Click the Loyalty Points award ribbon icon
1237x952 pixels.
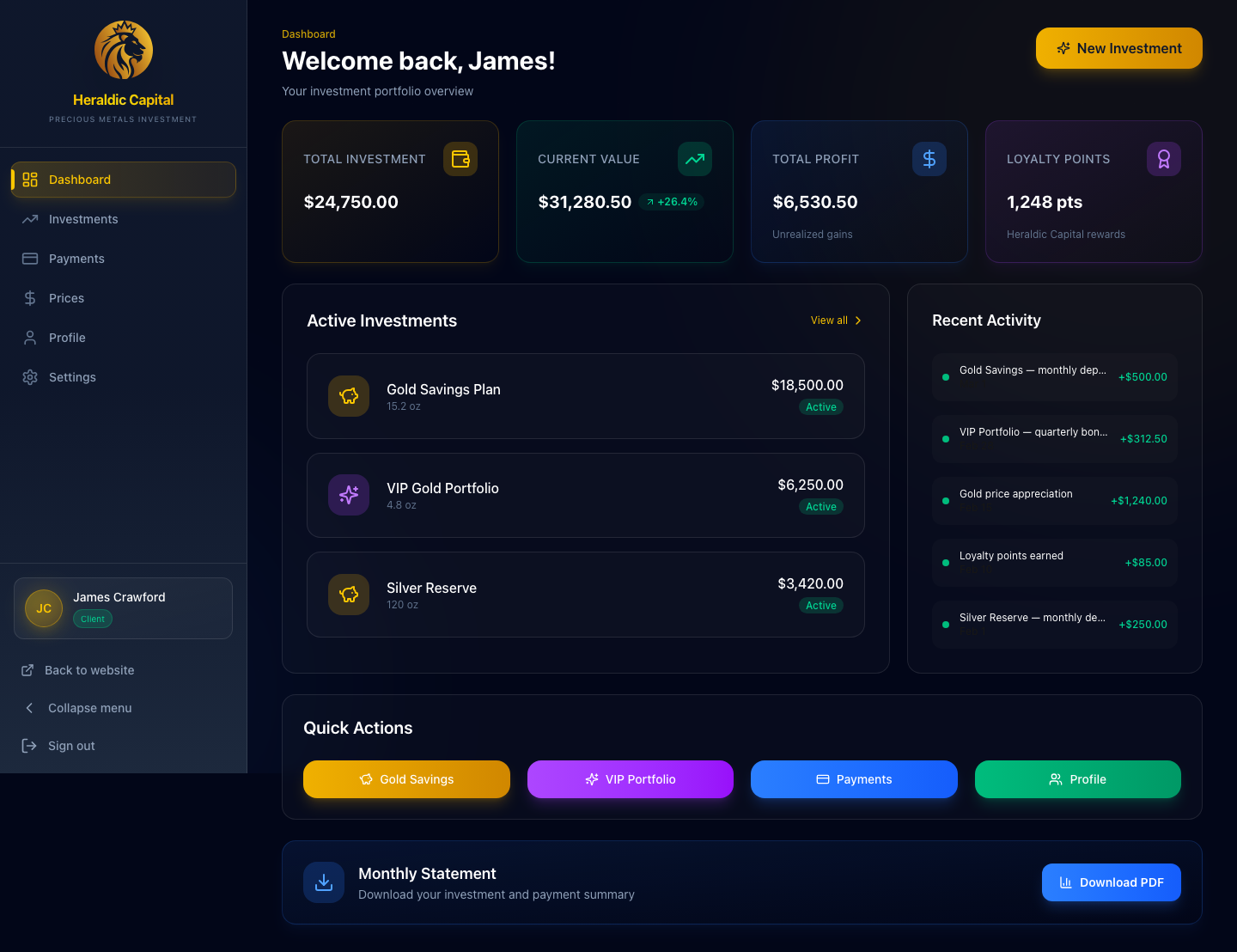[1164, 159]
